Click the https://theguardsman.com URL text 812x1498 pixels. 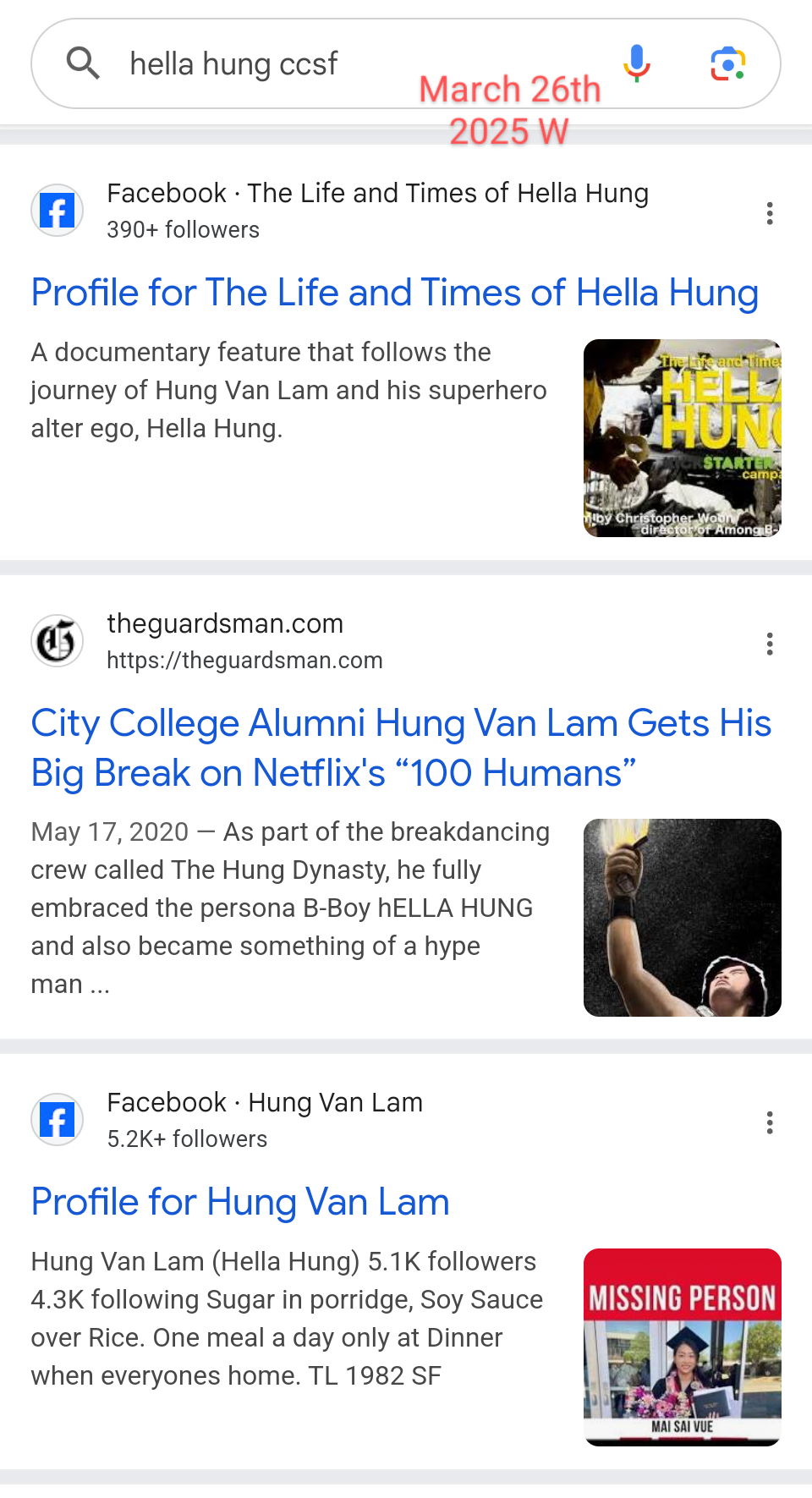point(244,661)
